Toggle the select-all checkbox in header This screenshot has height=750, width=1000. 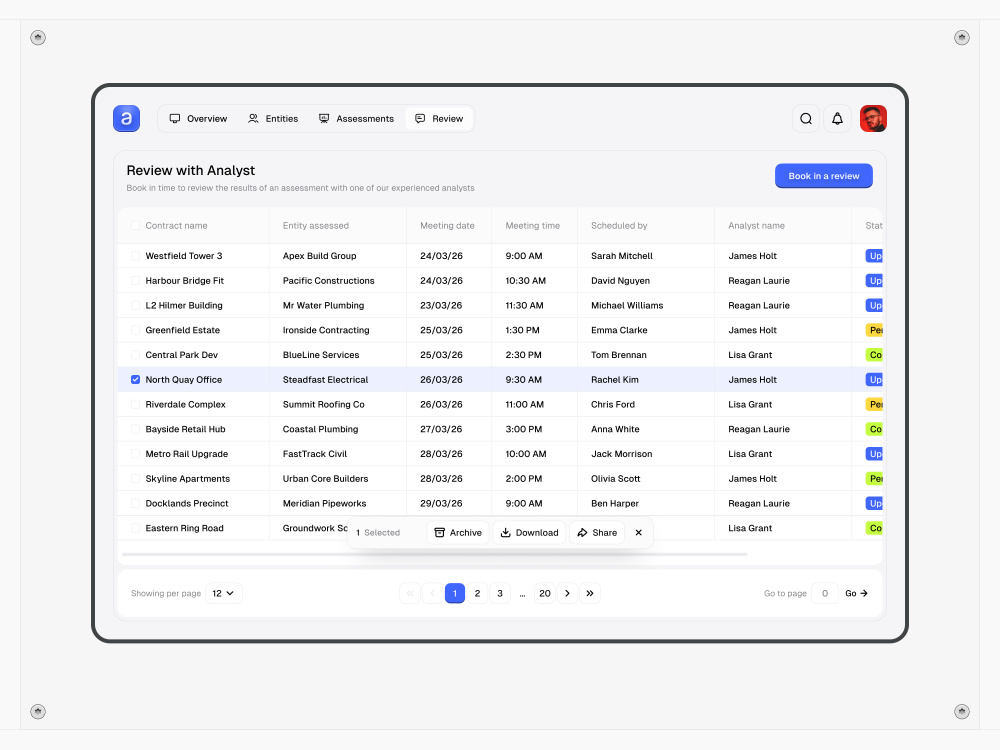pos(135,226)
